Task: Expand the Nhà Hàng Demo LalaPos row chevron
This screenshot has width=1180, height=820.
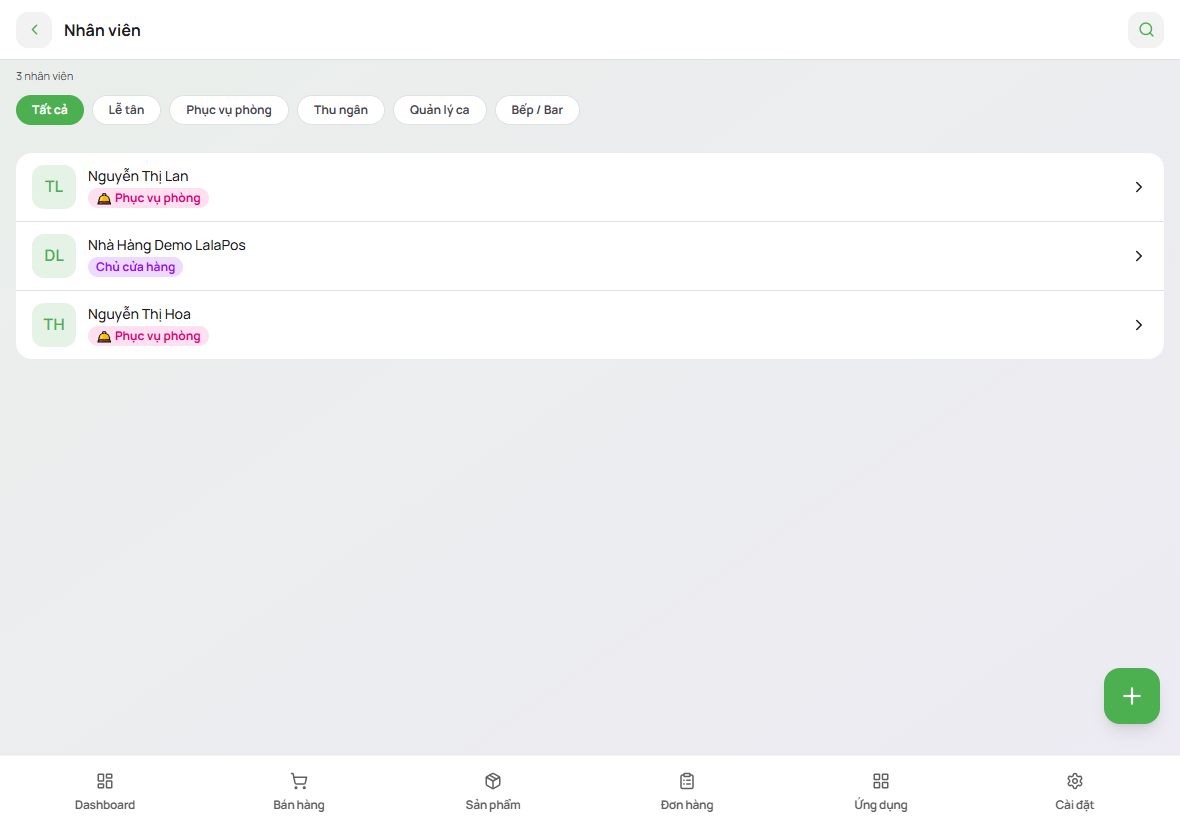Action: [1139, 256]
